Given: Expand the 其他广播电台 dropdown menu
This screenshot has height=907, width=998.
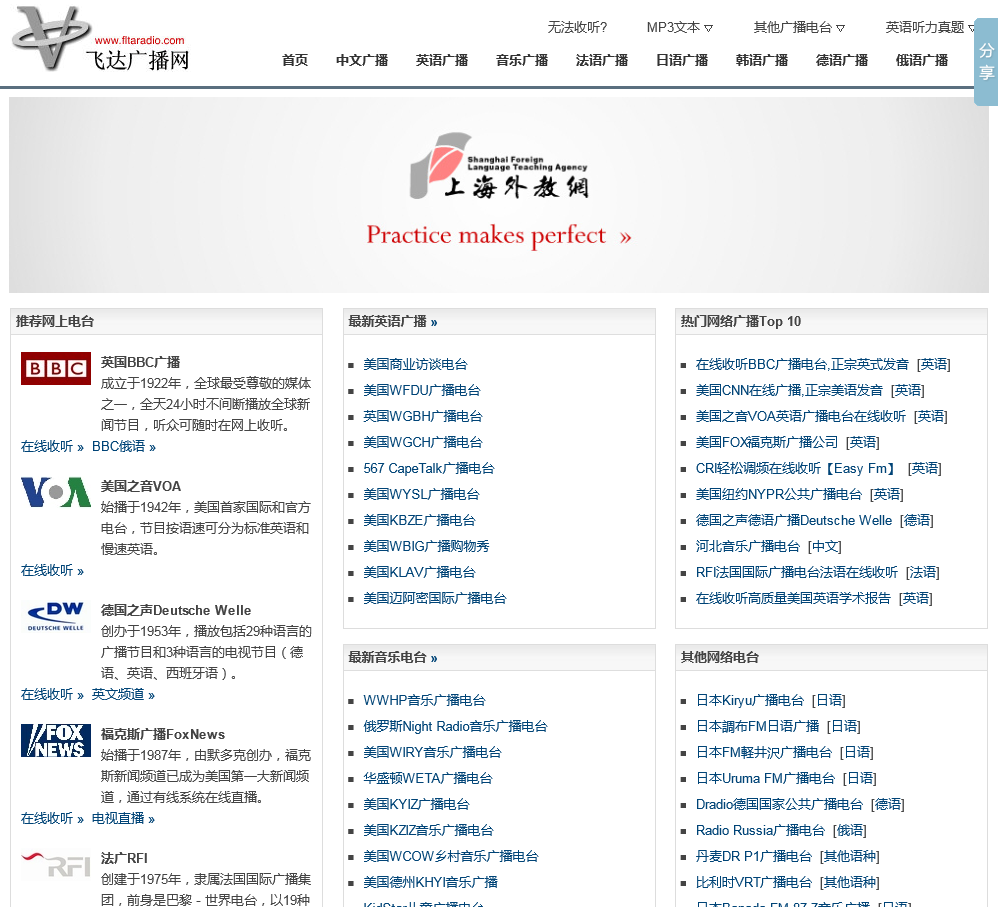Looking at the screenshot, I should tap(799, 27).
